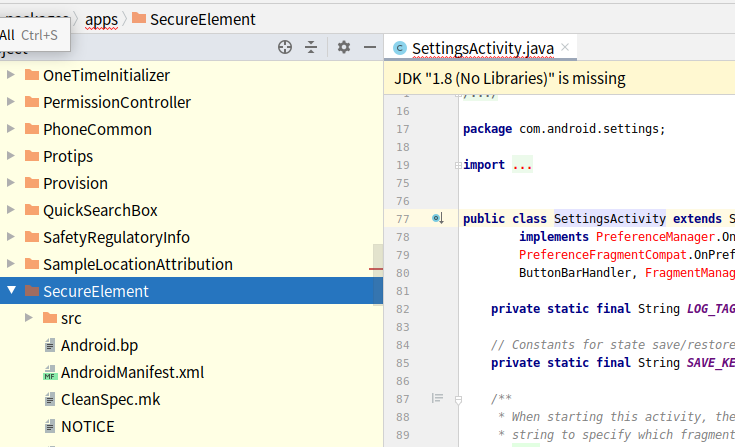Select the SafetyRegulatoryInfo tree item

[x=116, y=238]
